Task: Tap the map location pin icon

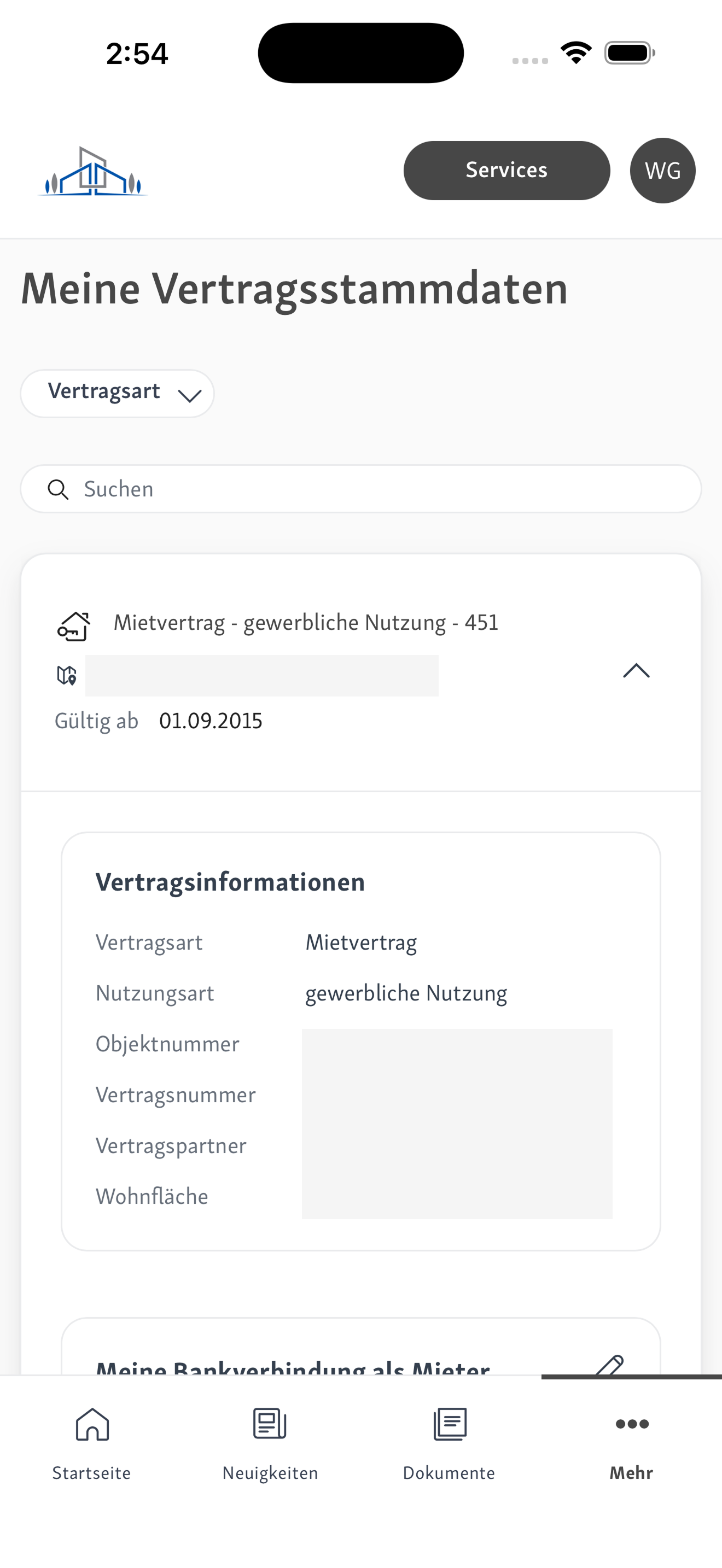Action: [x=66, y=675]
